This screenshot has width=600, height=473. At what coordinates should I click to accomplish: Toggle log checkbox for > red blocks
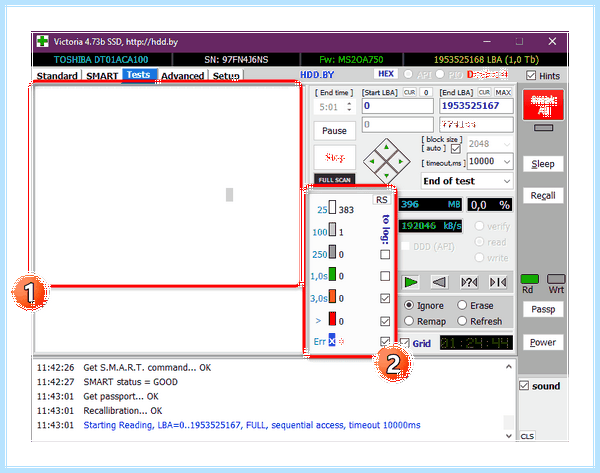coord(385,321)
